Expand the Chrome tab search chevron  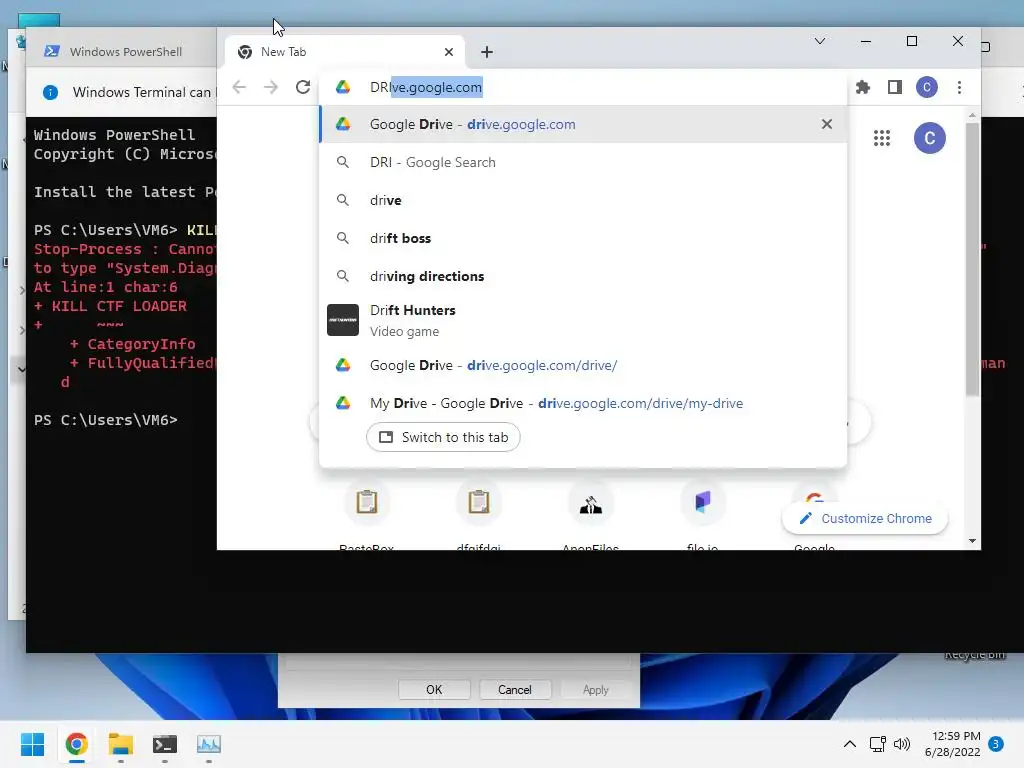point(820,41)
